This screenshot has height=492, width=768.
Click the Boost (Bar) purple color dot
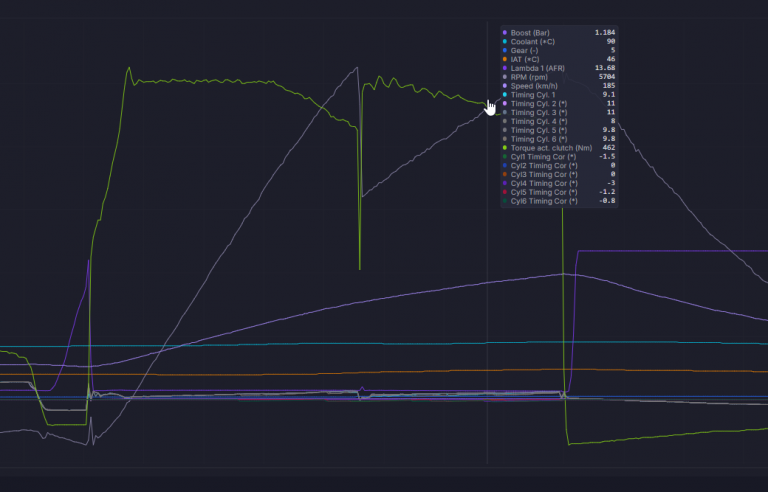tap(504, 33)
